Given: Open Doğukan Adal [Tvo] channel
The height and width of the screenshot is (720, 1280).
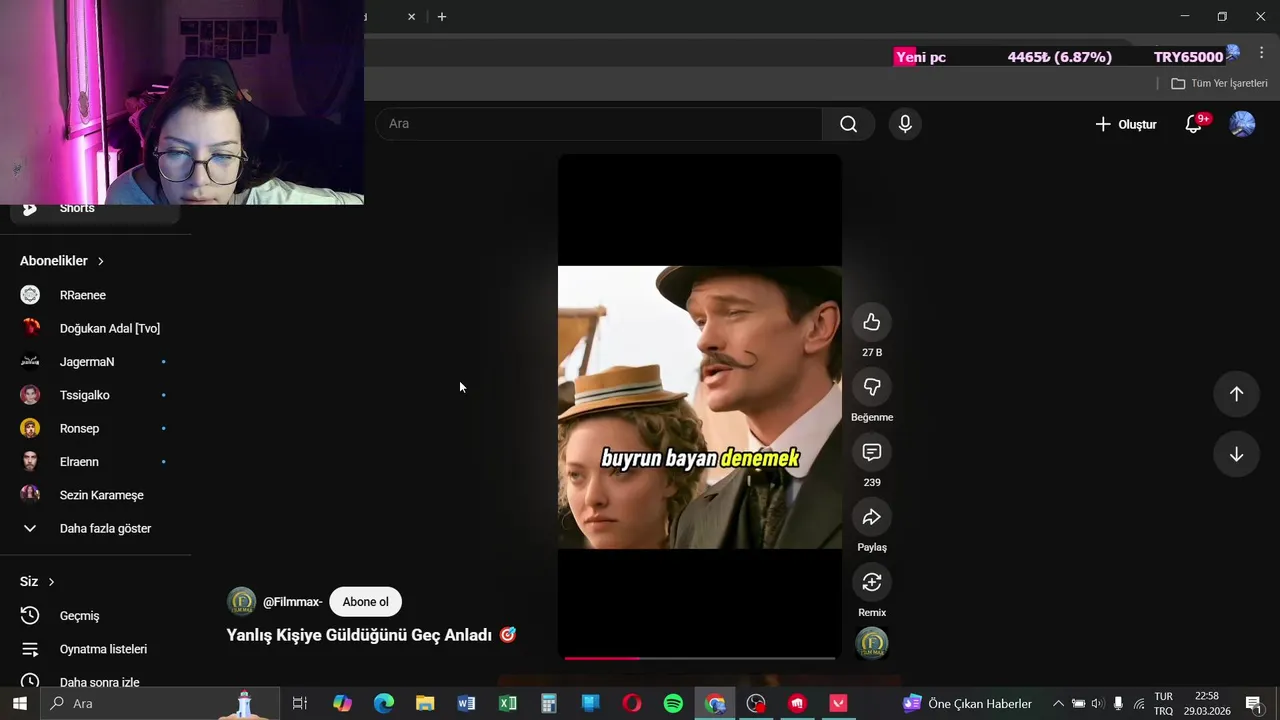Looking at the screenshot, I should (96, 328).
